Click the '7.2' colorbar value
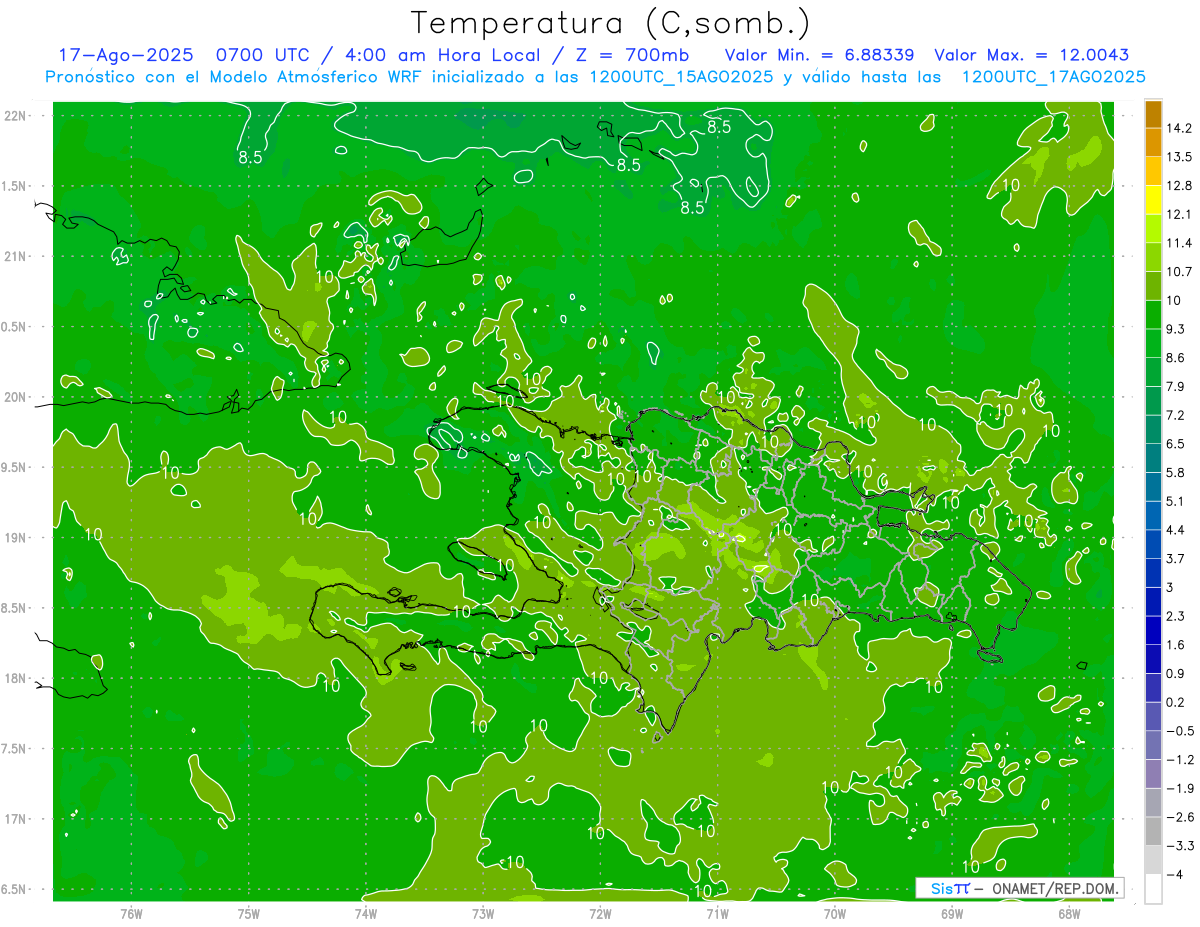Viewport: 1200px width, 927px height. pyautogui.click(x=1176, y=414)
